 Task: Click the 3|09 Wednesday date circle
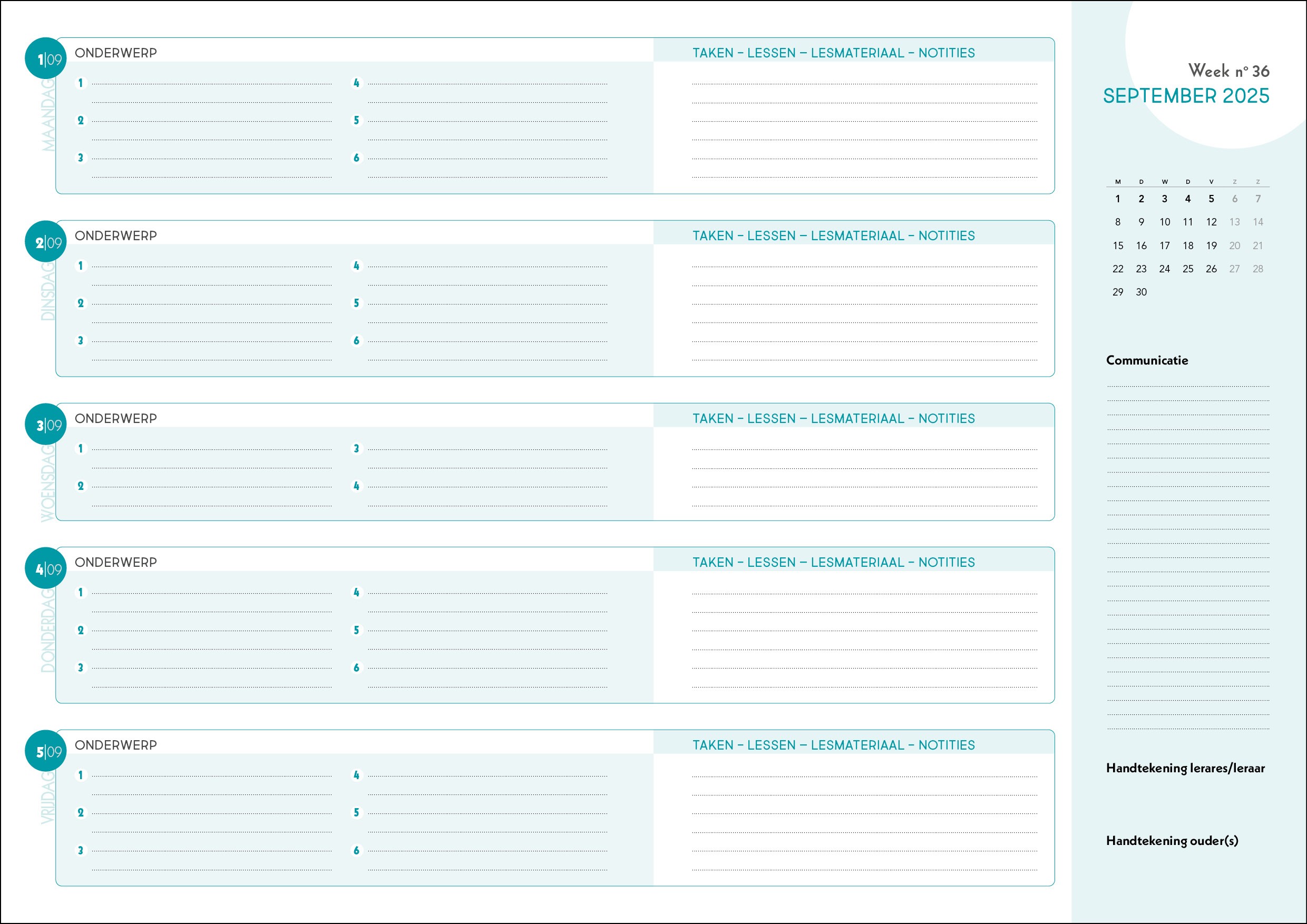[45, 425]
